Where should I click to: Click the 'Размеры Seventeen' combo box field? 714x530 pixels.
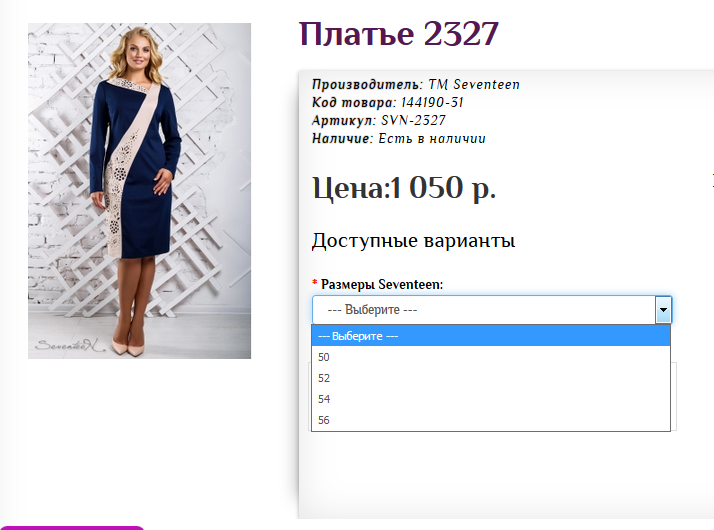pyautogui.click(x=492, y=310)
